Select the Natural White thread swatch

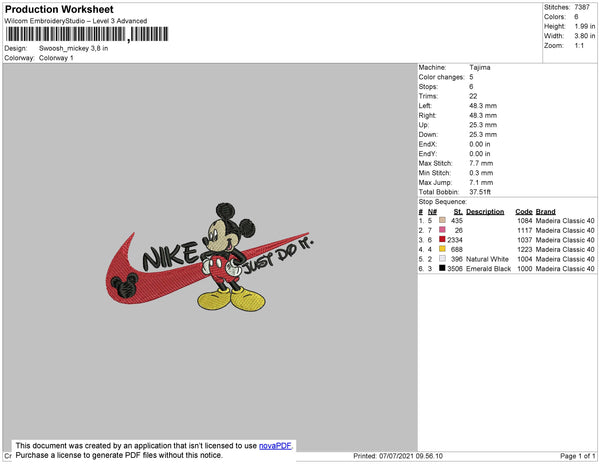(442, 258)
